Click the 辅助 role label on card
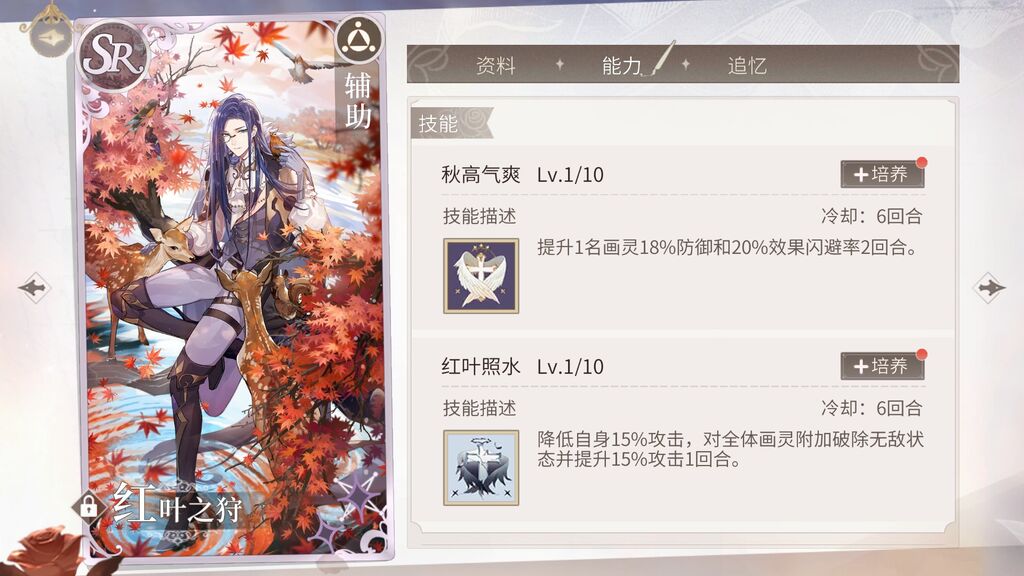 pos(358,101)
